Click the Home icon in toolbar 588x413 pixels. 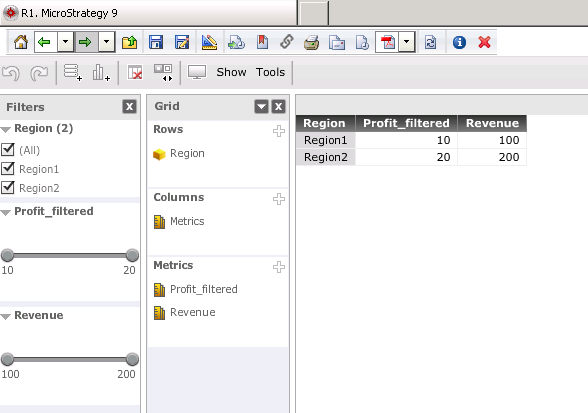pyautogui.click(x=21, y=42)
